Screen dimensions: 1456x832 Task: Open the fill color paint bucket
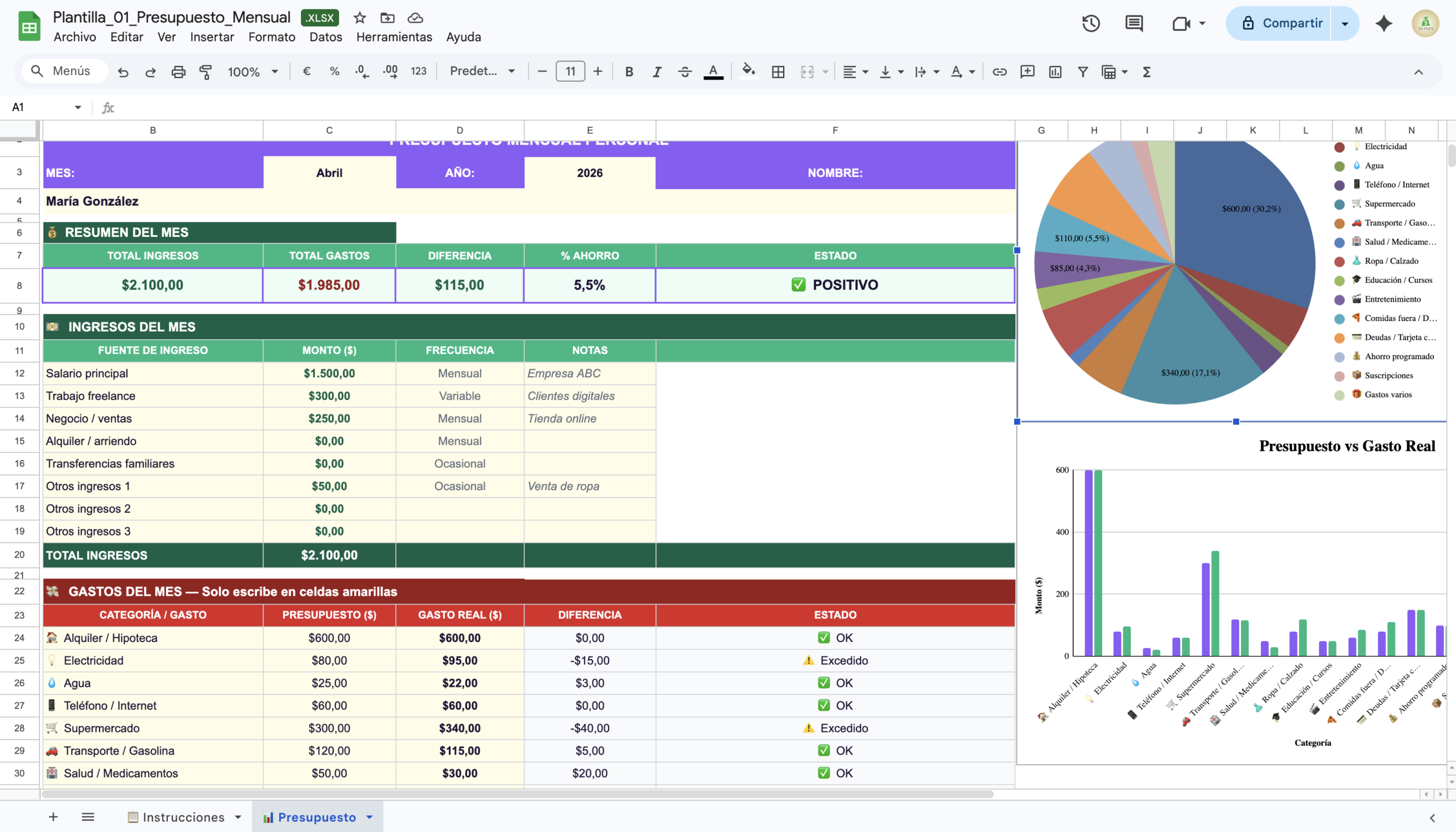pyautogui.click(x=748, y=72)
